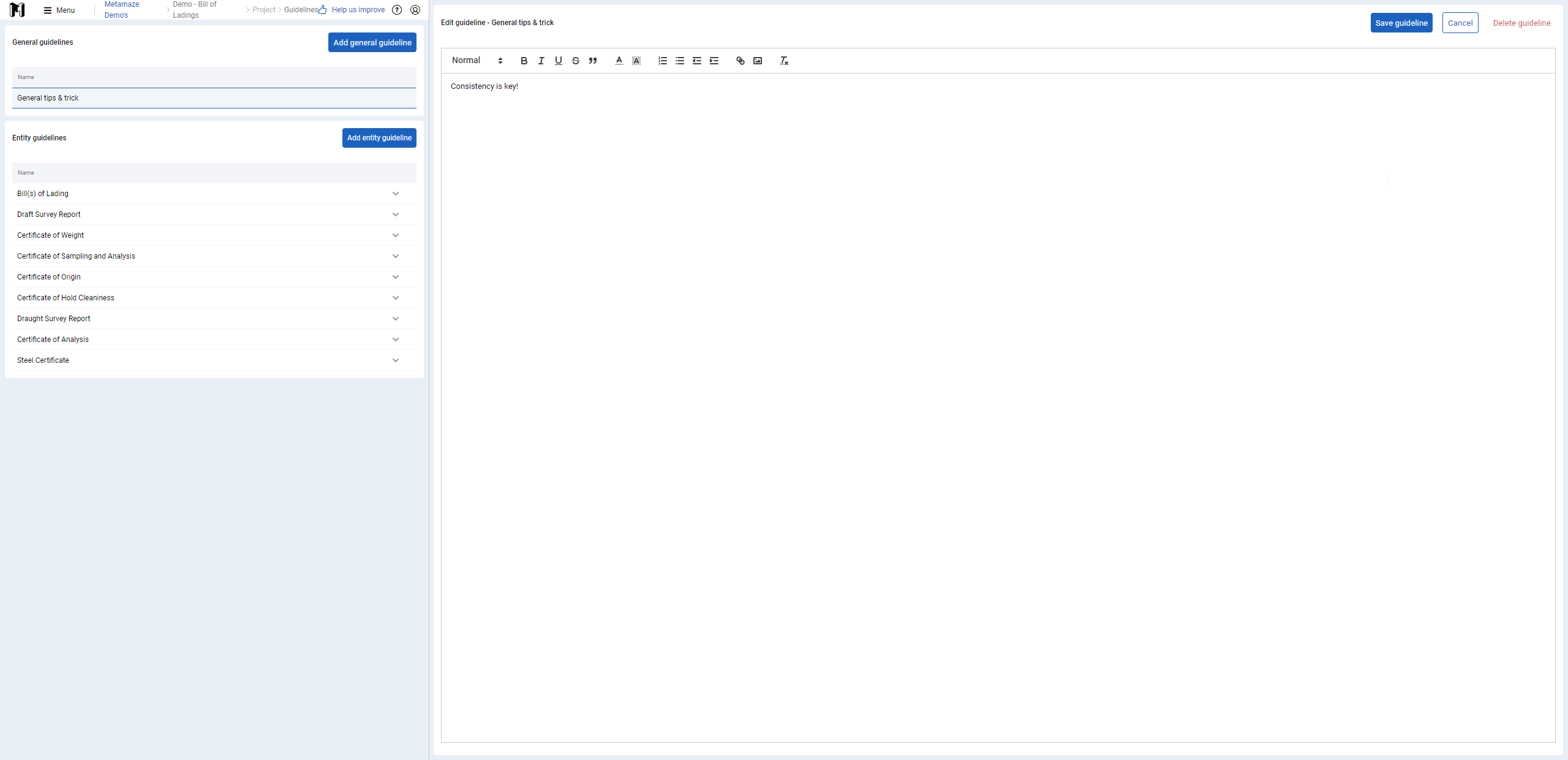The image size is (1568, 760).
Task: Open the user account icon
Action: (415, 10)
